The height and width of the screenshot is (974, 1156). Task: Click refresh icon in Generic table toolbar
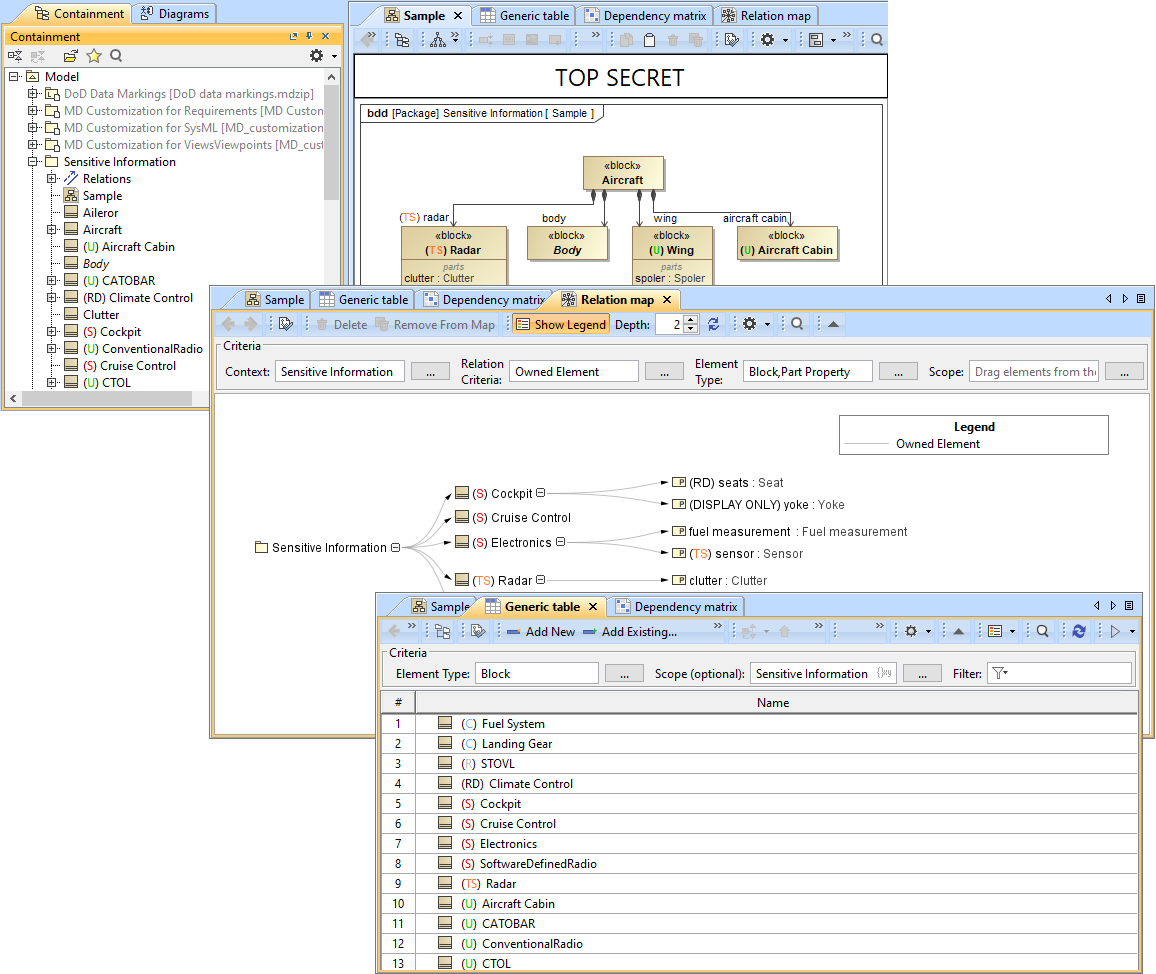click(1079, 631)
